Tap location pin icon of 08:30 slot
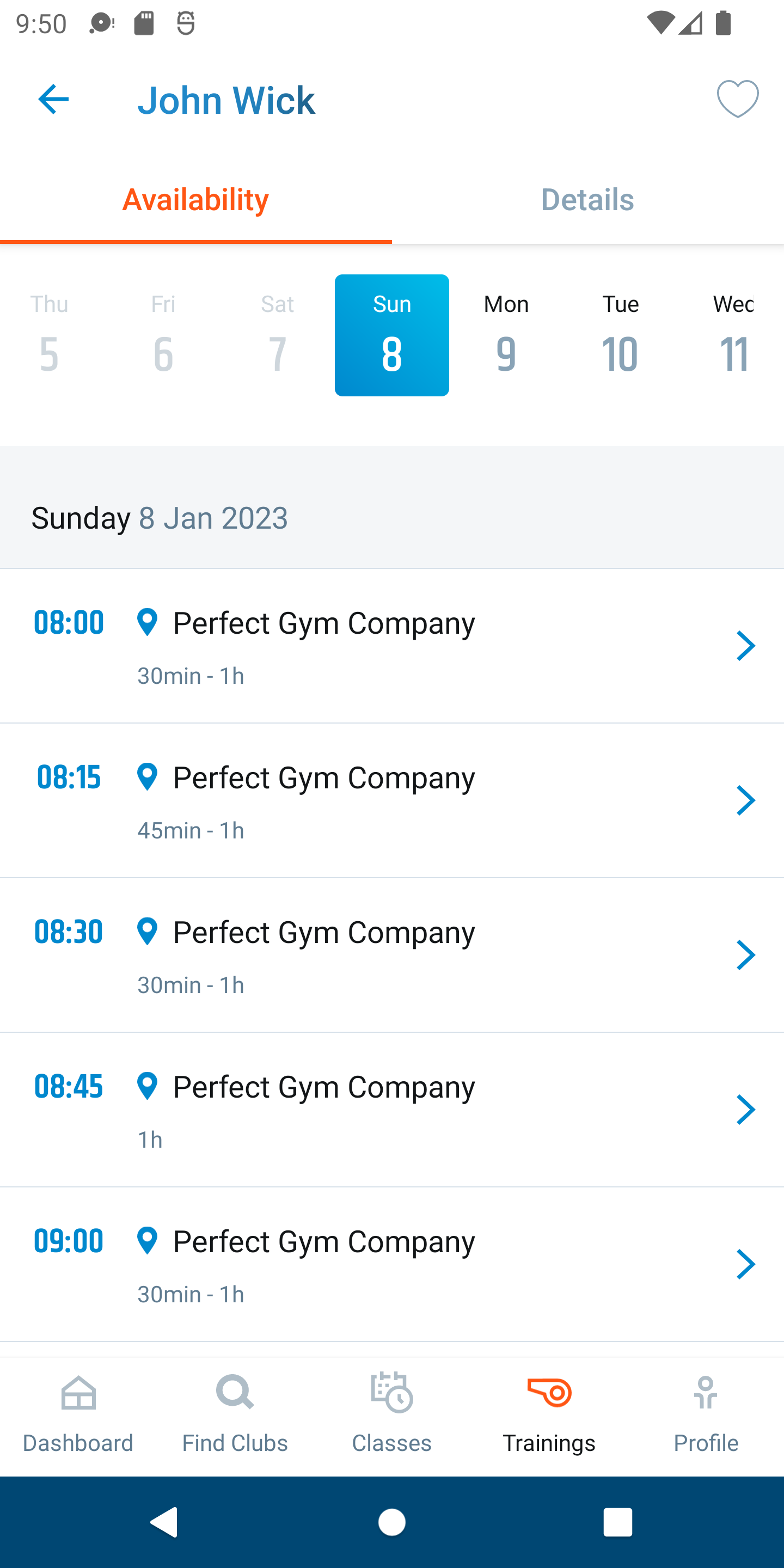Screen dimensions: 784x1568 click(x=148, y=932)
